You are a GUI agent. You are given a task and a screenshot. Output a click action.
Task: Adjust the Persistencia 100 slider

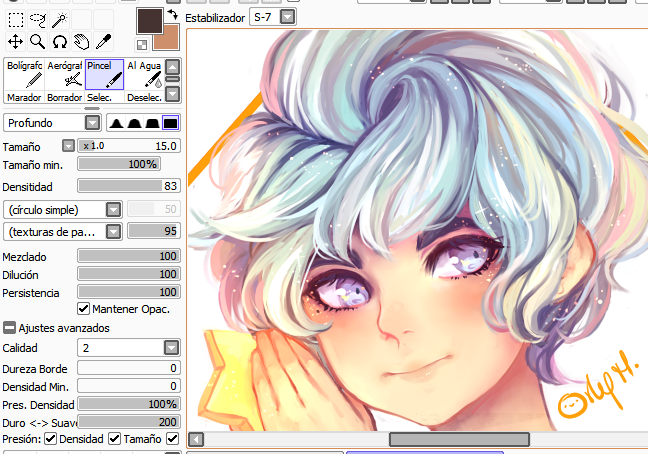(129, 292)
